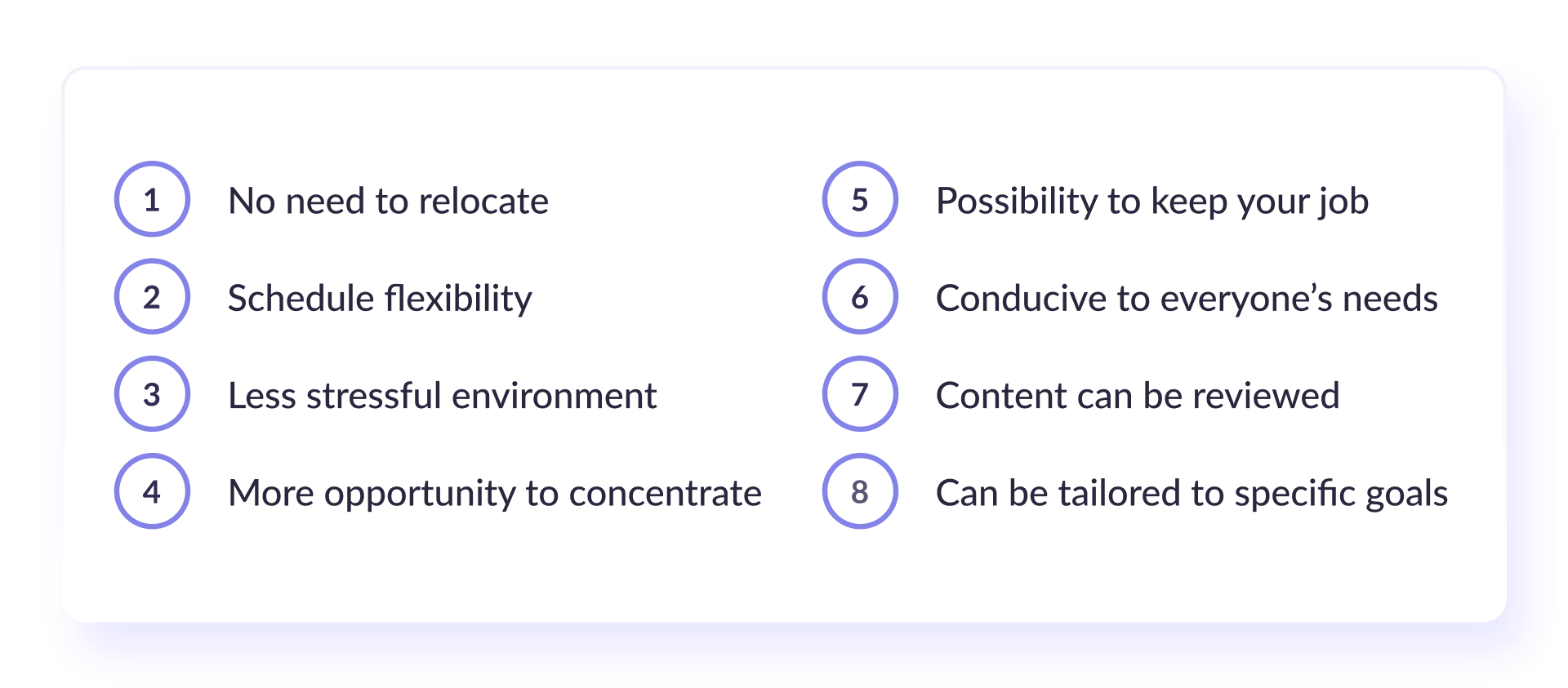Screen dimensions: 1568x688
Task: Click the circled number 8 icon
Action: point(860,491)
